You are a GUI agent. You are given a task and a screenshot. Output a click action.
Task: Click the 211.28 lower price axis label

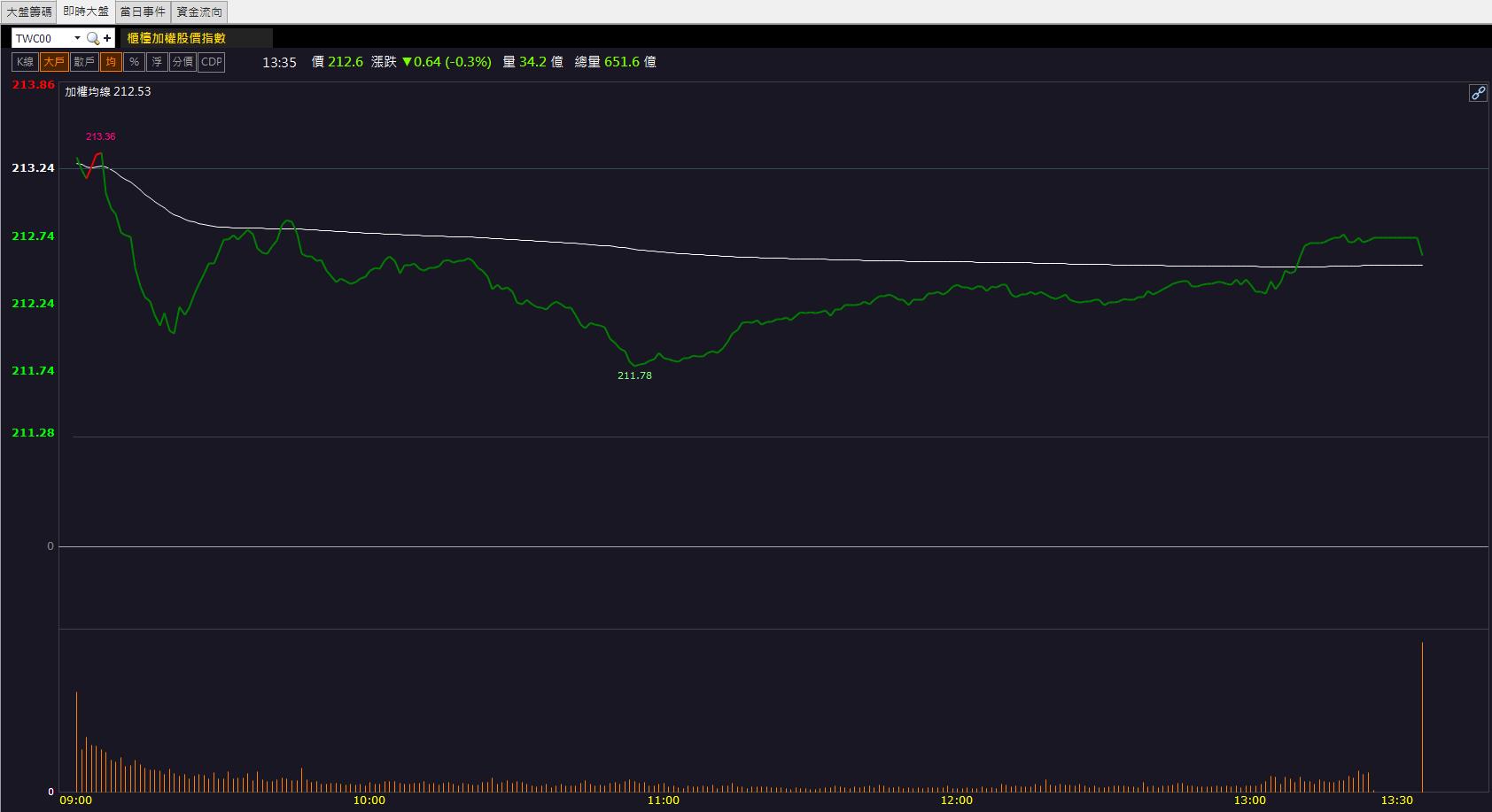(33, 432)
